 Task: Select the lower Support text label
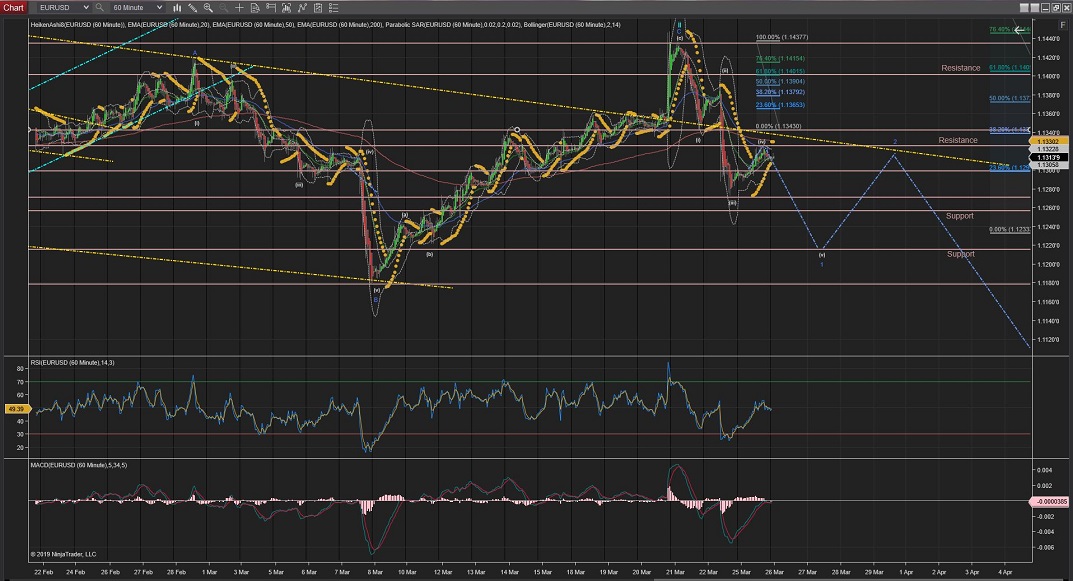point(960,254)
